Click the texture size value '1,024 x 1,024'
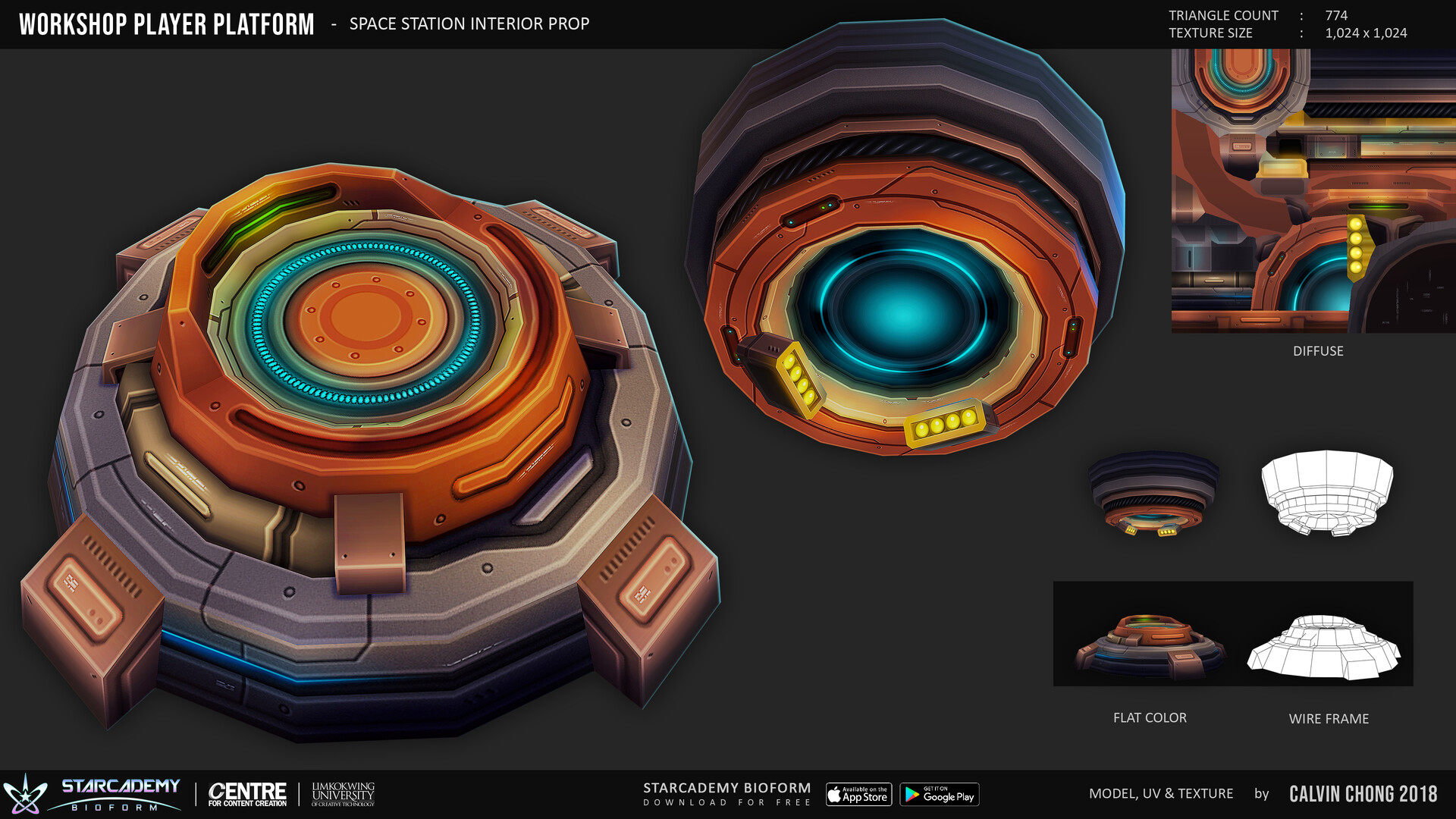1456x819 pixels. 1366,33
